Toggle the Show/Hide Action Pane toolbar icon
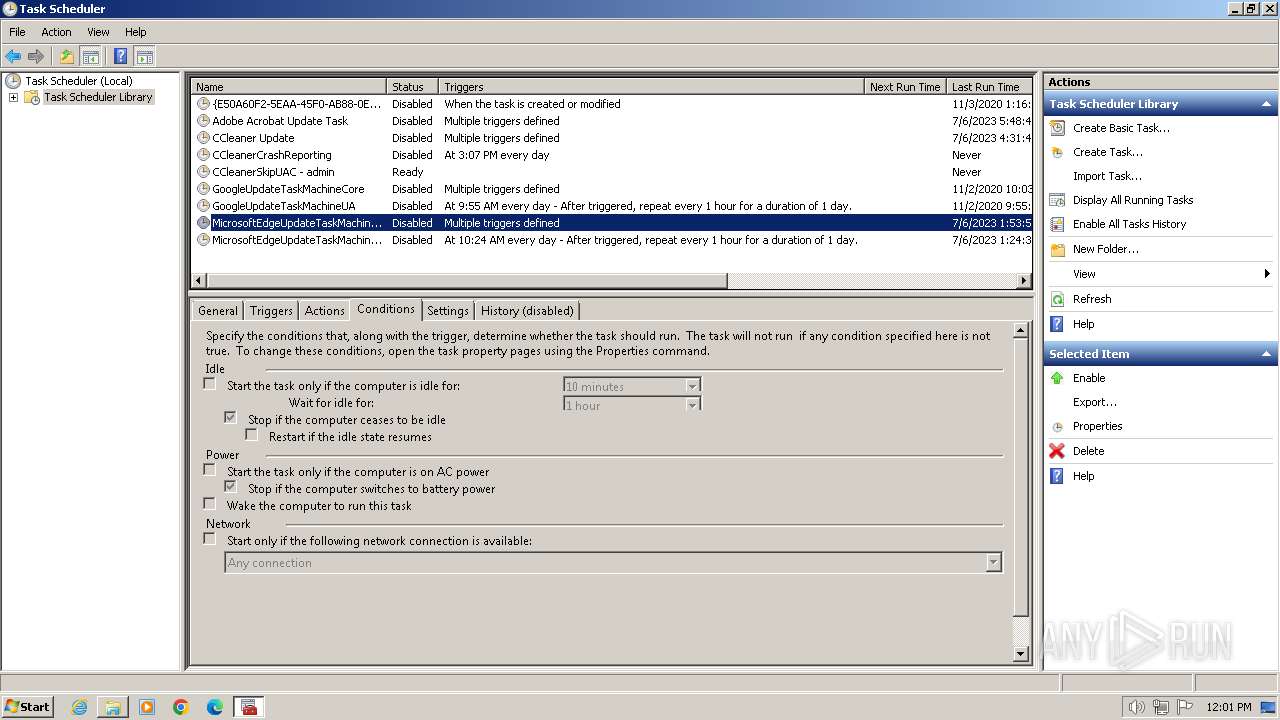This screenshot has width=1280, height=720. (144, 57)
